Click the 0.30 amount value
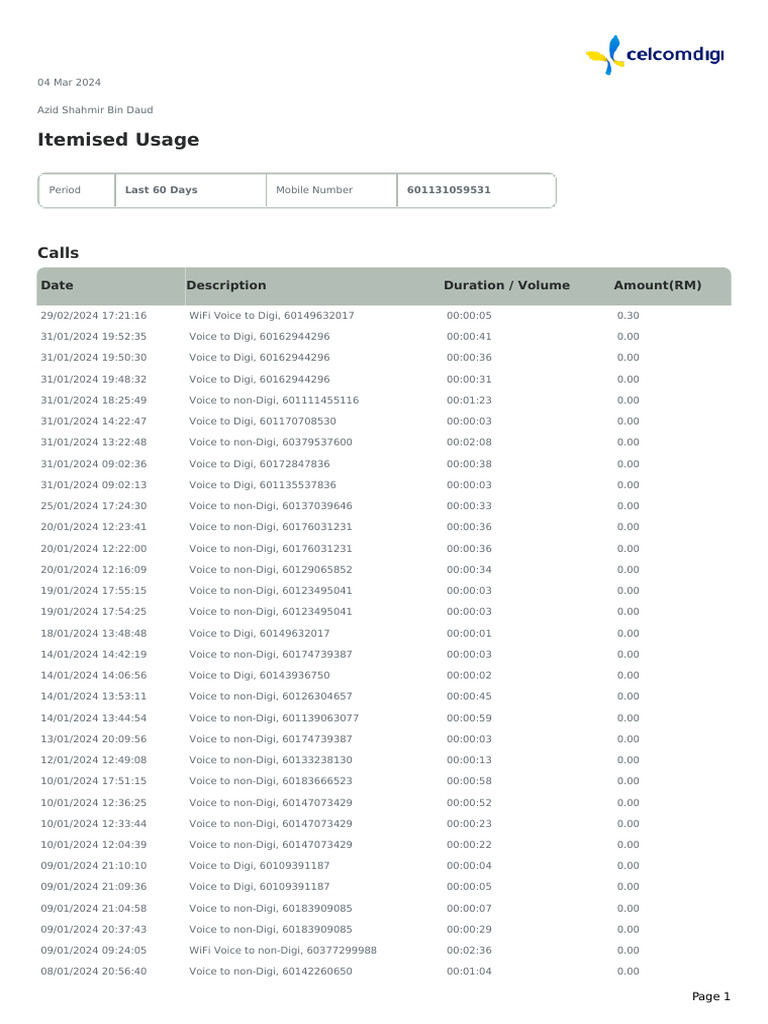 [x=628, y=315]
